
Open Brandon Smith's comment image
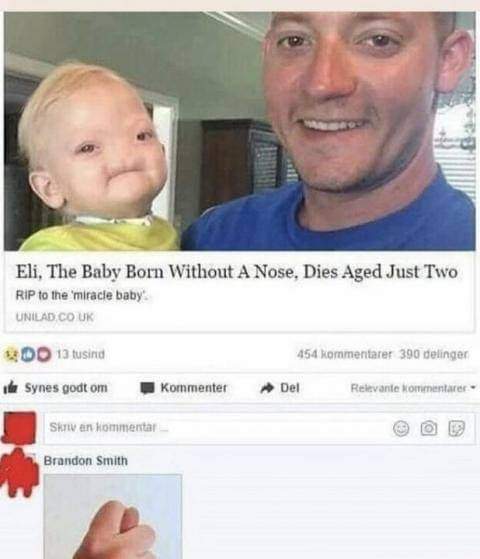113,517
